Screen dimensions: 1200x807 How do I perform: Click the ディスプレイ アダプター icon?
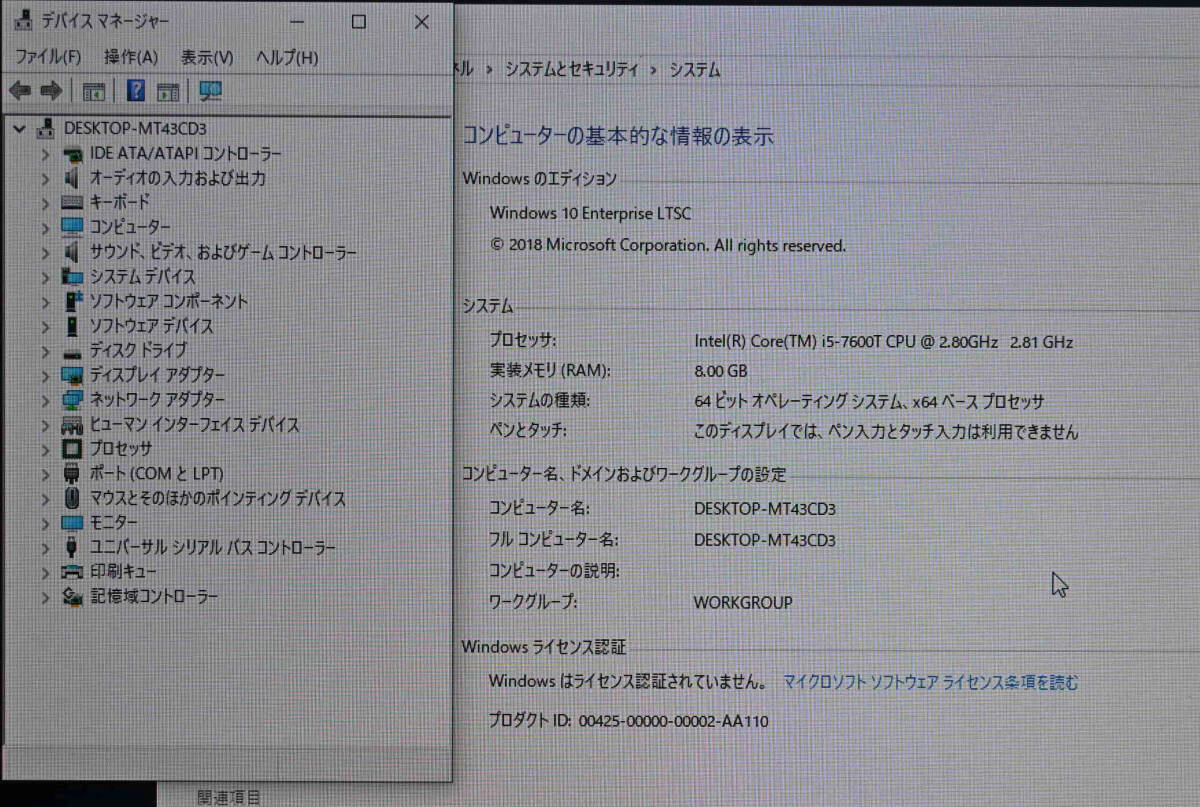pyautogui.click(x=73, y=375)
